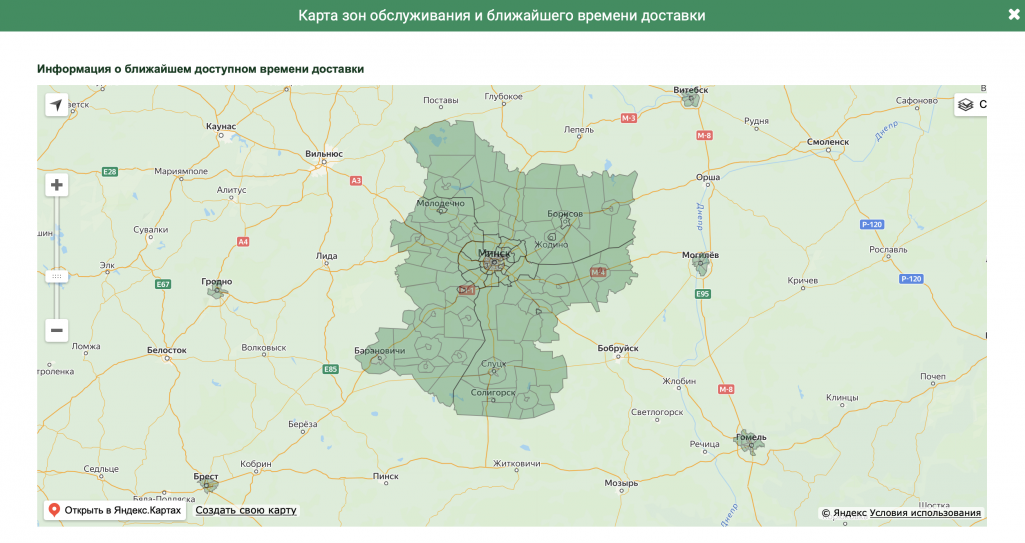The height and width of the screenshot is (543, 1025).
Task: Click the Солигорск zone on map
Action: pos(493,393)
